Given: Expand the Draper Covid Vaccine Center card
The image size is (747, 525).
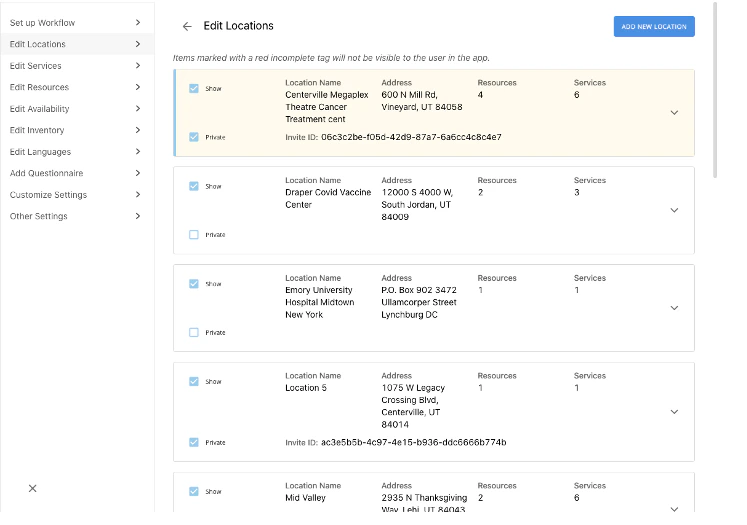Looking at the screenshot, I should click(x=674, y=210).
